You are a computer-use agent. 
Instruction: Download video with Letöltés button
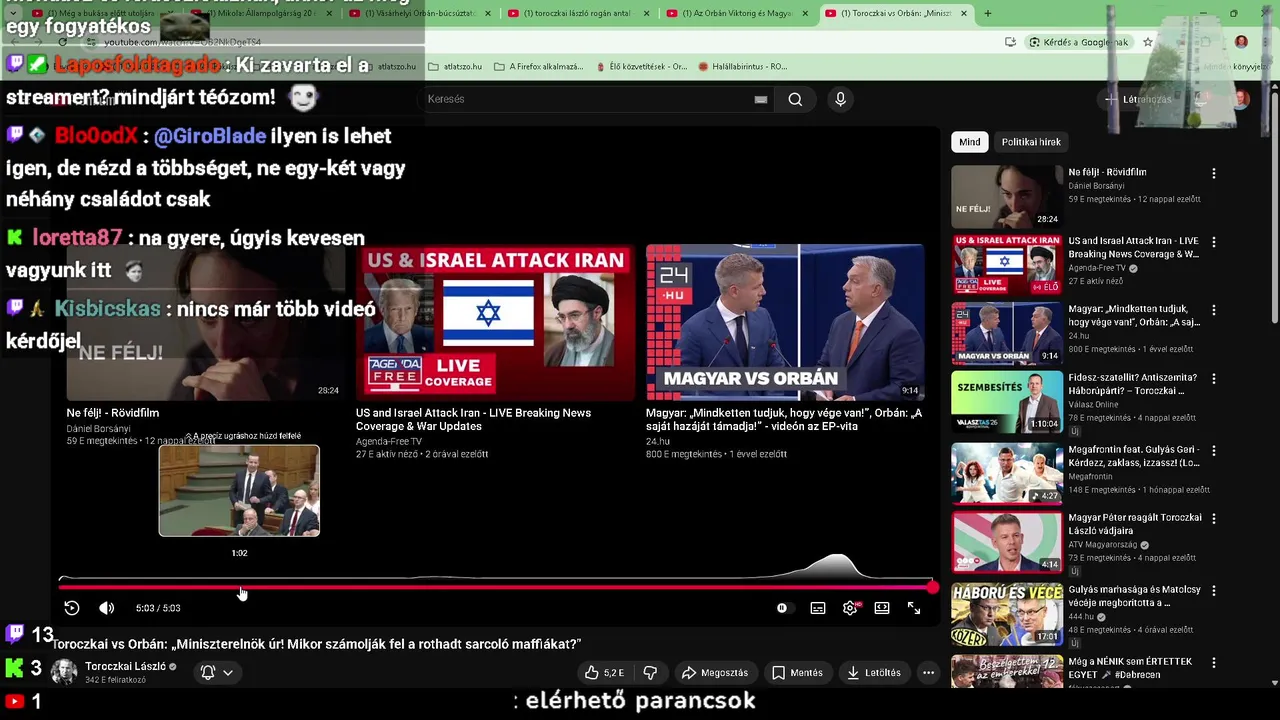coord(873,673)
